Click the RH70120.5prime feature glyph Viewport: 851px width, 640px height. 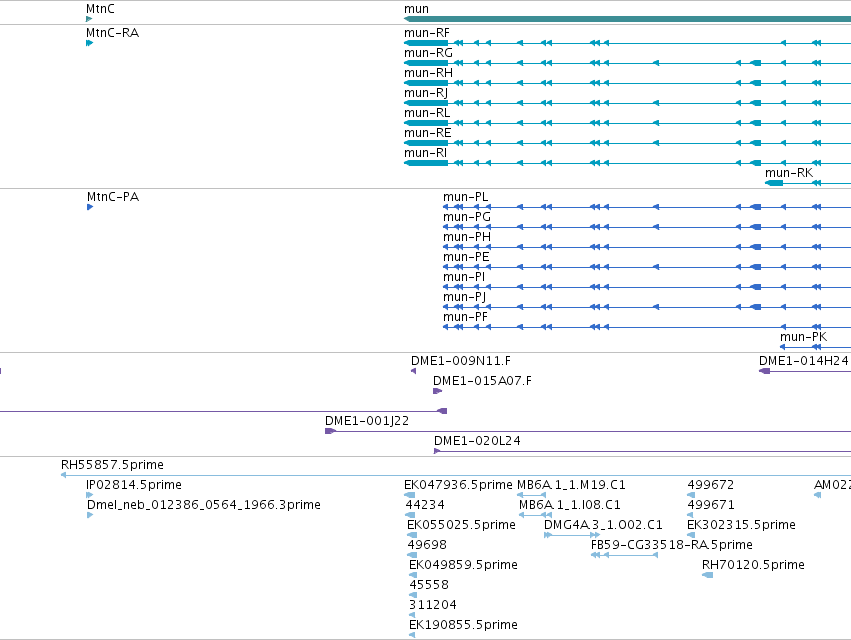(708, 575)
